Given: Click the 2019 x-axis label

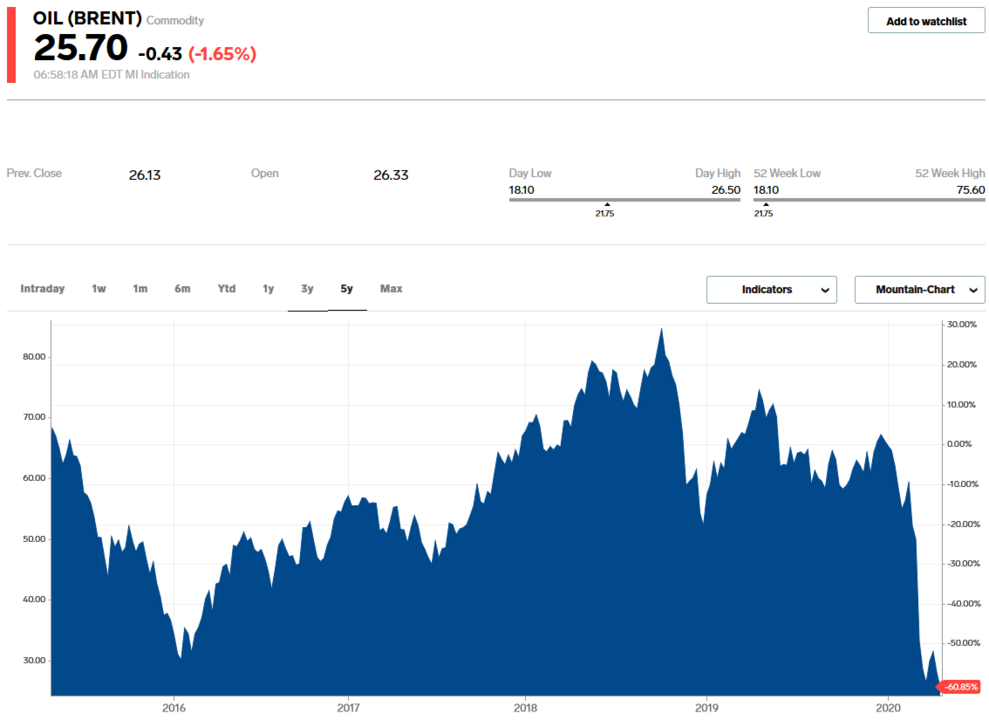Looking at the screenshot, I should coord(706,707).
